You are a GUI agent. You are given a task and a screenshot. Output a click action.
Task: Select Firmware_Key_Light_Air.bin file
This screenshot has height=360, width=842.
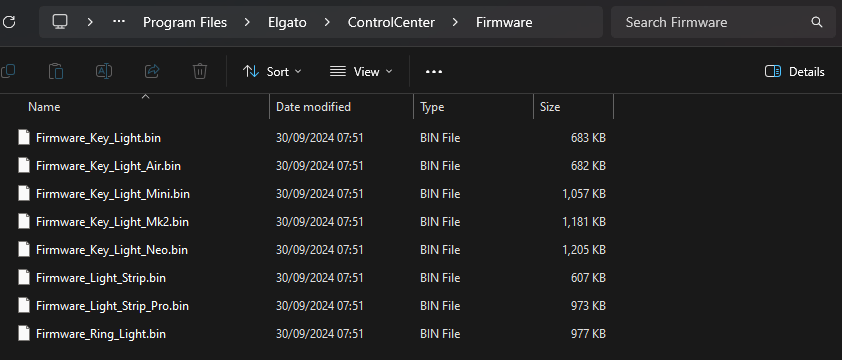click(x=108, y=166)
